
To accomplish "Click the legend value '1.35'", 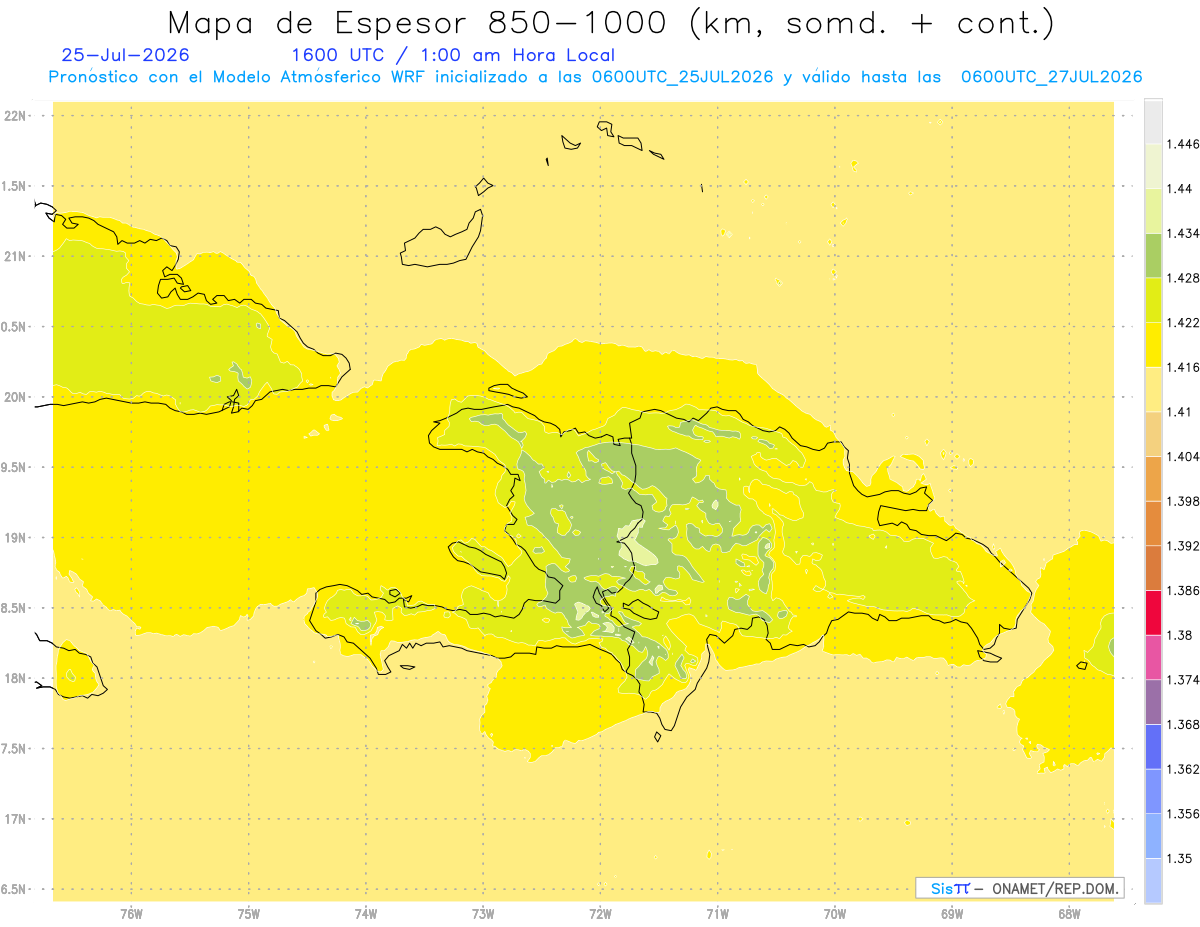I will coord(1179,859).
